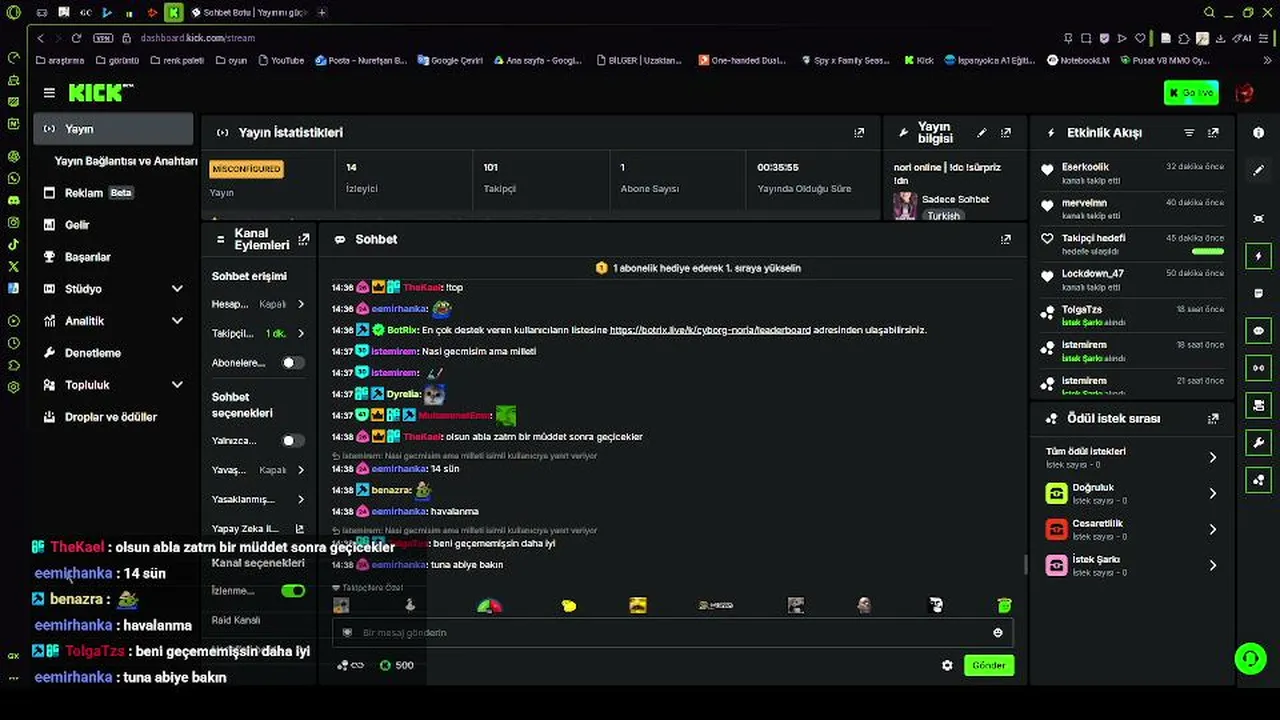Screen dimensions: 1280x720
Task: Expand the İstek Şarkı reward requests
Action: tap(1131, 565)
